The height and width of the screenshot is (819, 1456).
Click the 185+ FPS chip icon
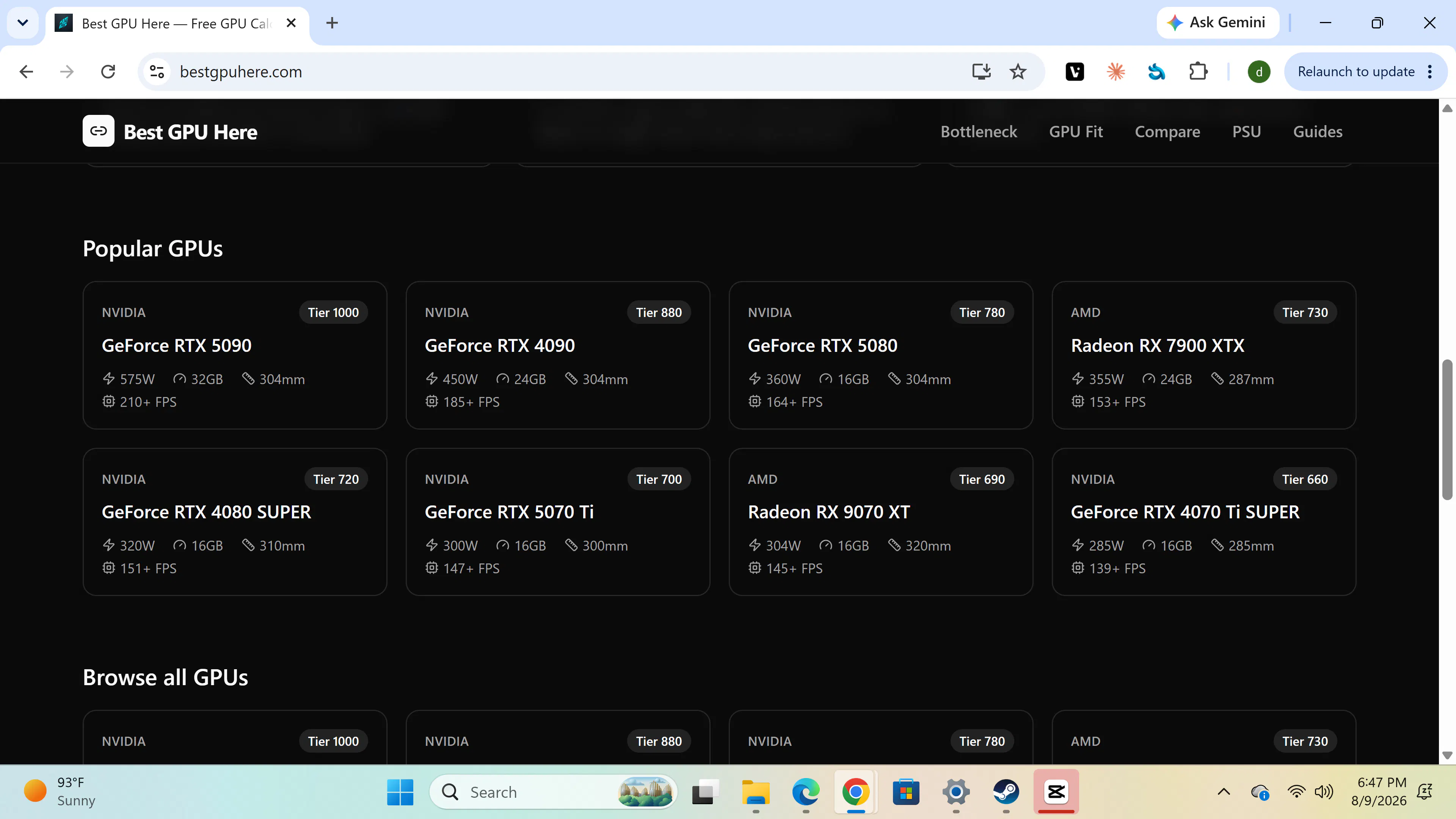click(432, 401)
